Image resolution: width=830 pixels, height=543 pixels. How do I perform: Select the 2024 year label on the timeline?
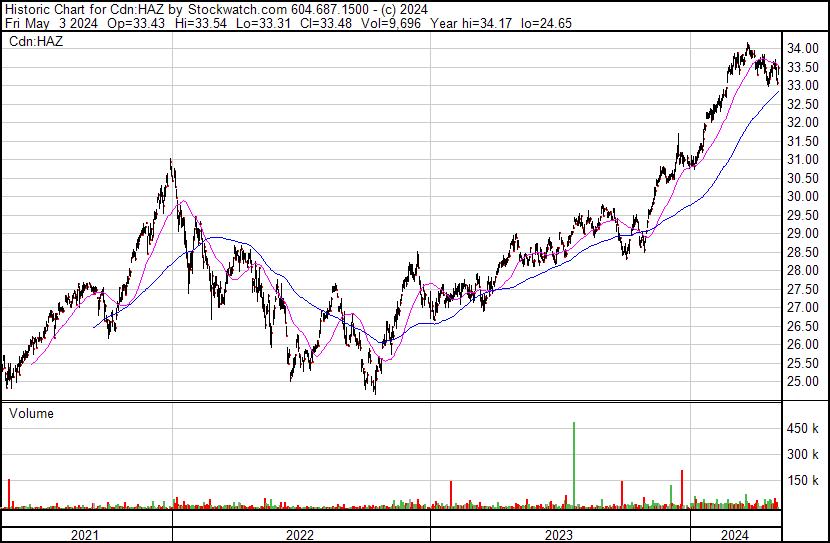pos(735,535)
